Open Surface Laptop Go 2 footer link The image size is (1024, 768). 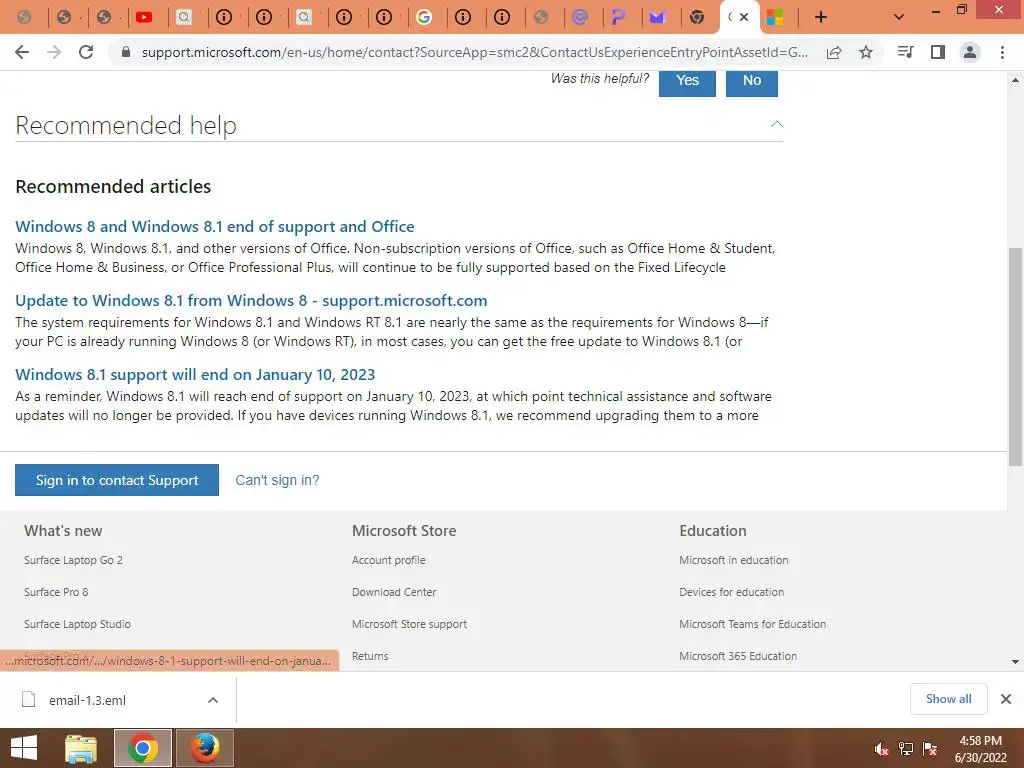(73, 560)
